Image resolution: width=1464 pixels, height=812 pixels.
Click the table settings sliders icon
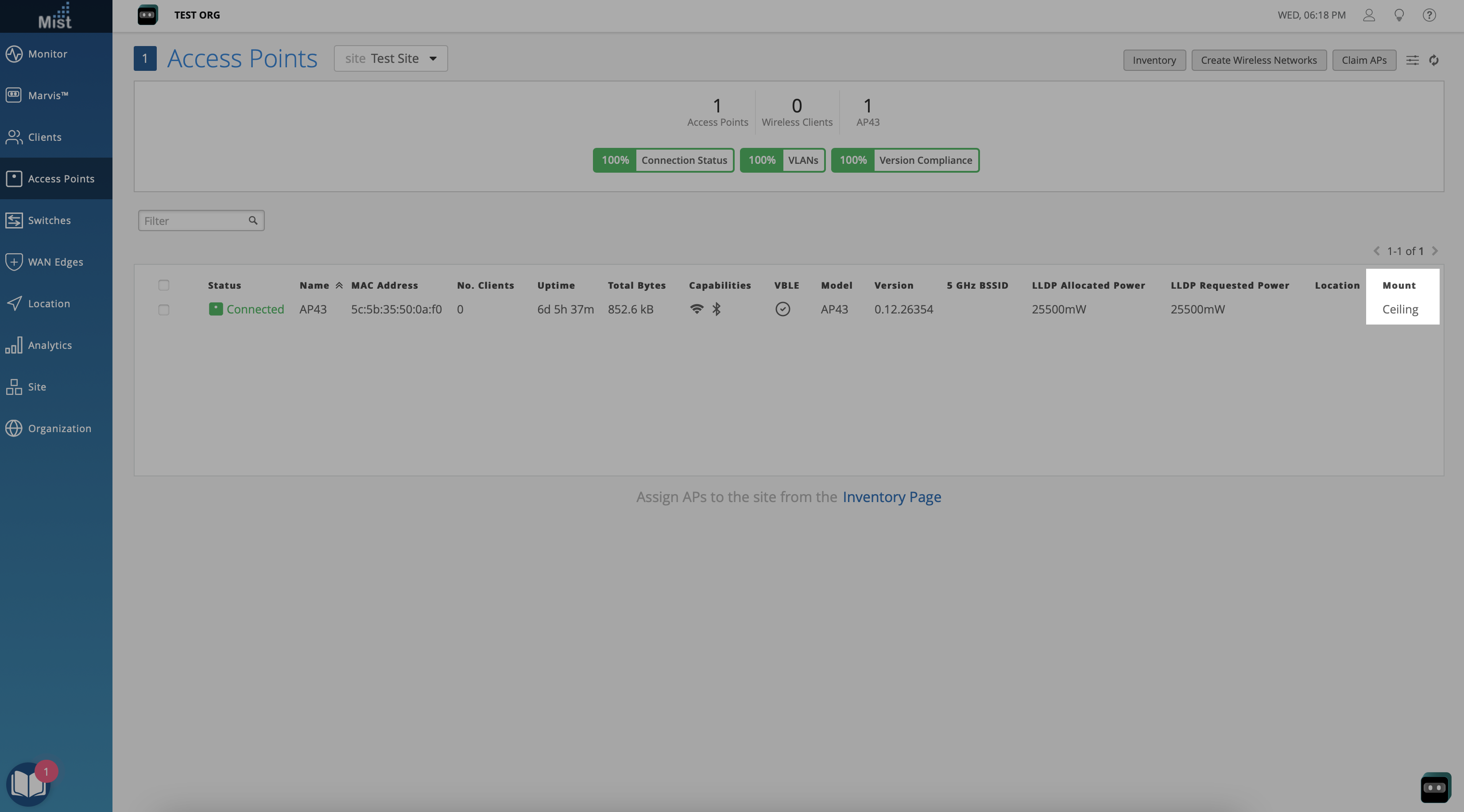[x=1412, y=60]
